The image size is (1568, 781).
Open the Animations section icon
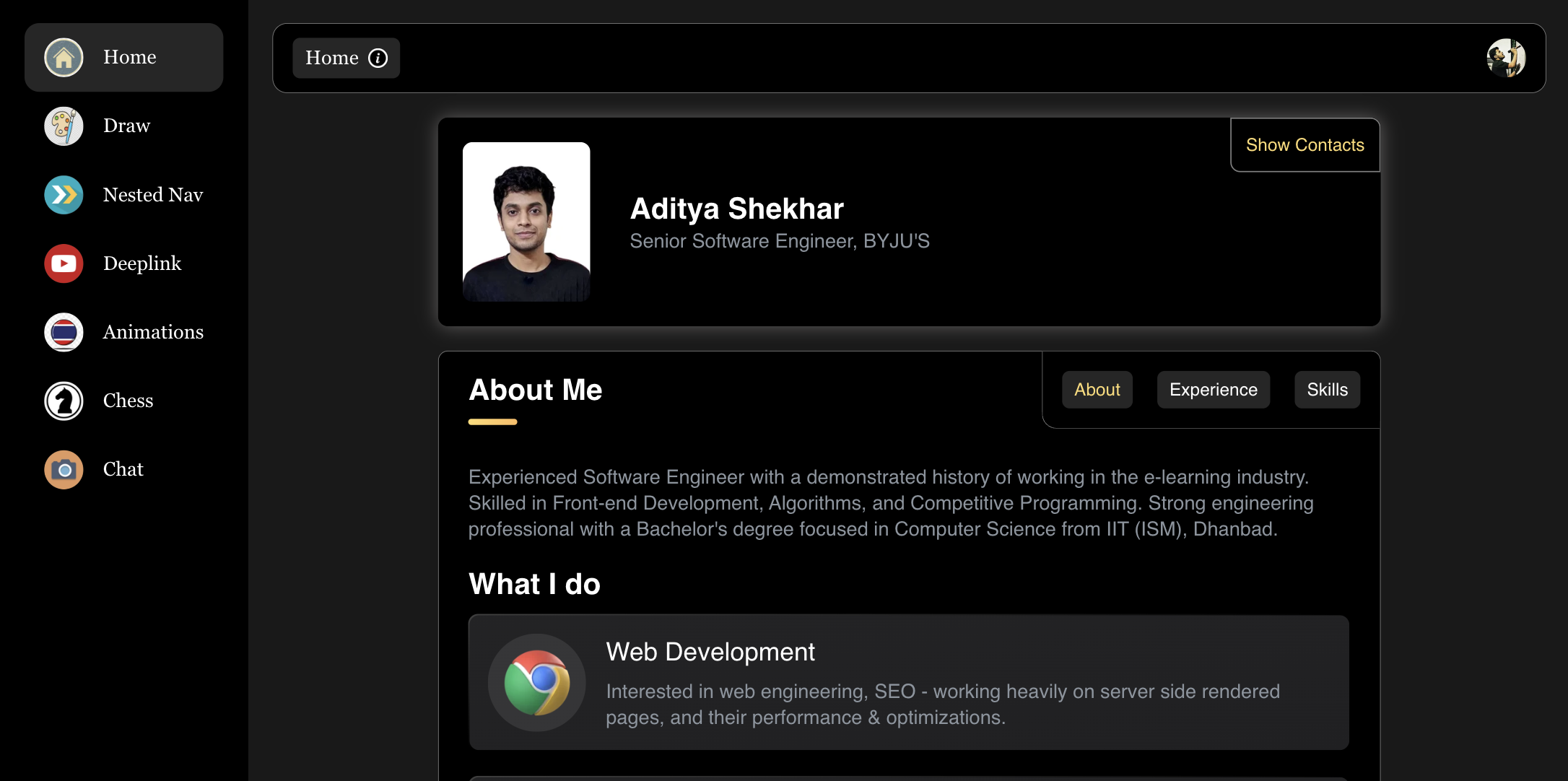coord(64,331)
